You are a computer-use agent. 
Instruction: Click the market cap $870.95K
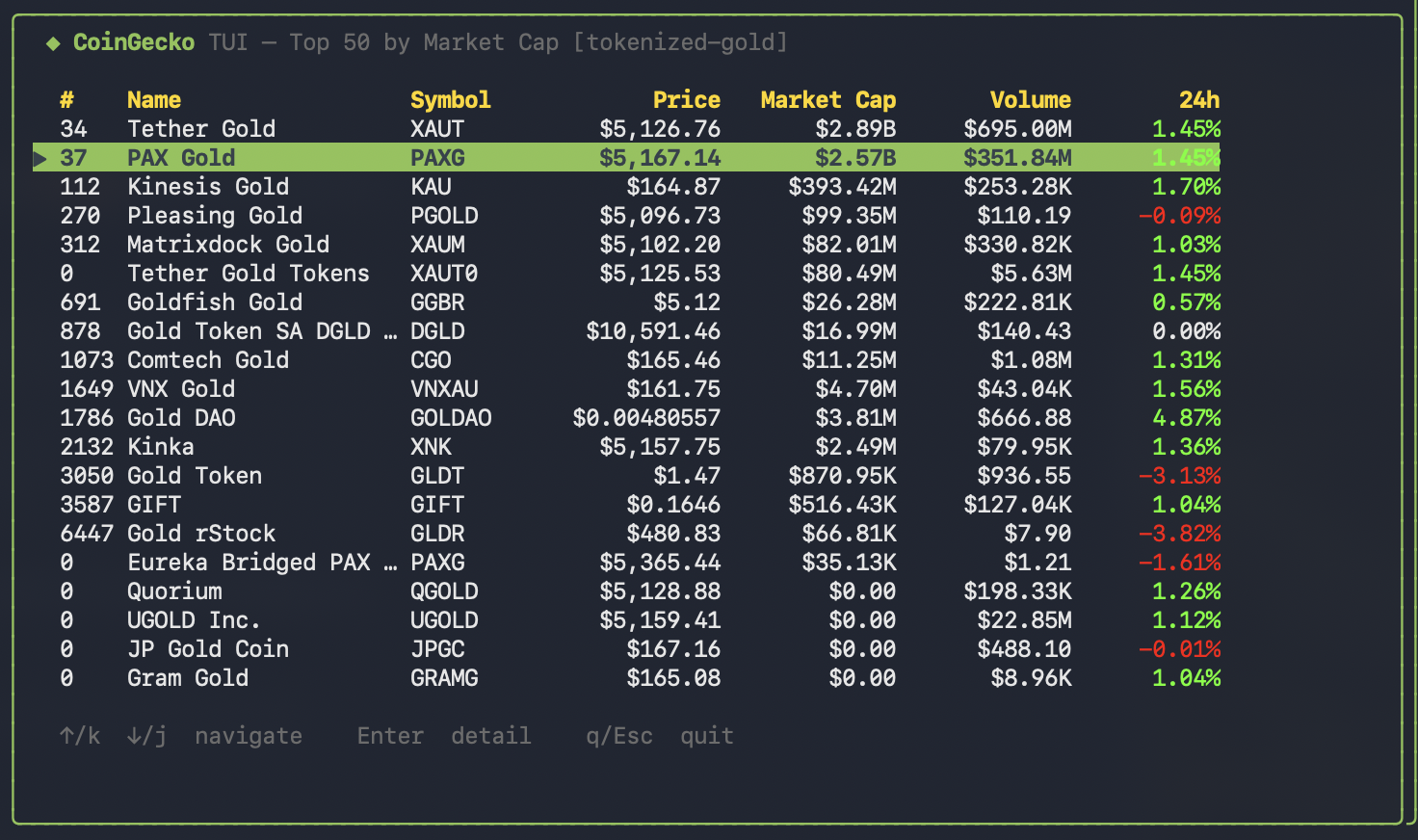click(x=842, y=476)
